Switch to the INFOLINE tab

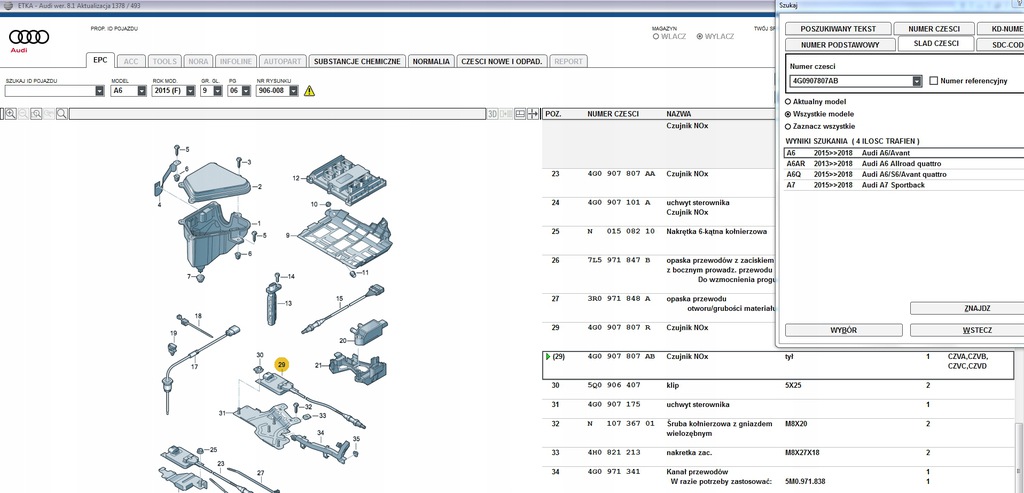[236, 61]
